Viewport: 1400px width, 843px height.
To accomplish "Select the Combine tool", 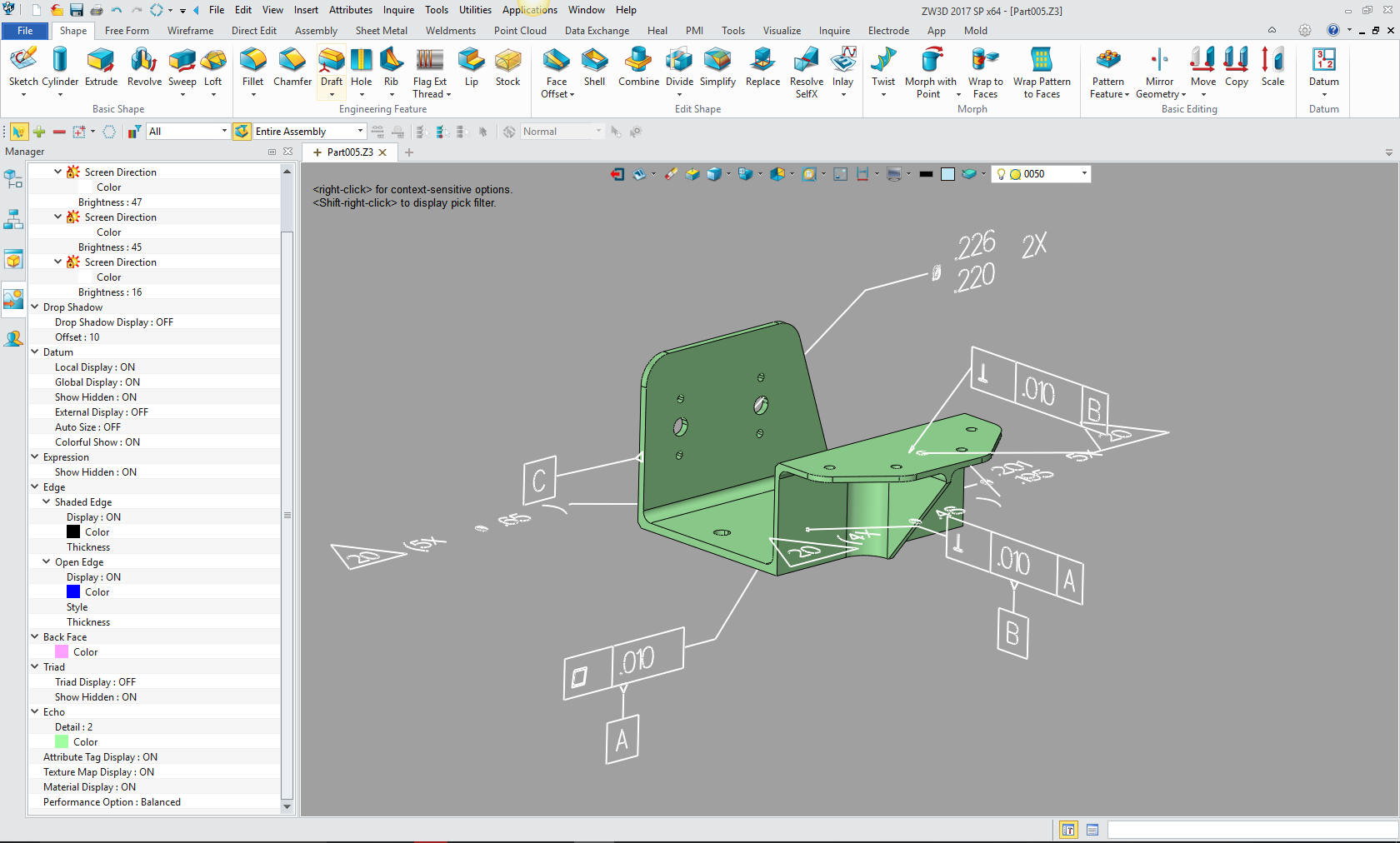I will click(638, 67).
